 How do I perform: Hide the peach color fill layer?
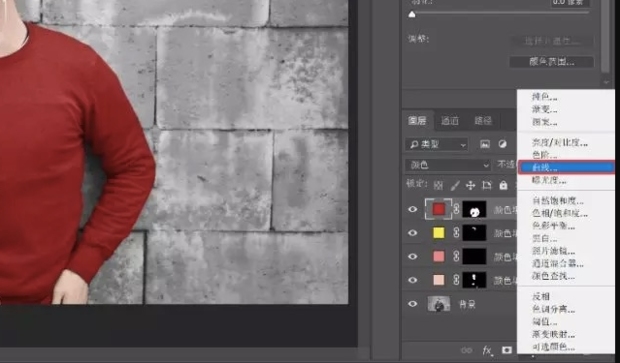point(412,280)
